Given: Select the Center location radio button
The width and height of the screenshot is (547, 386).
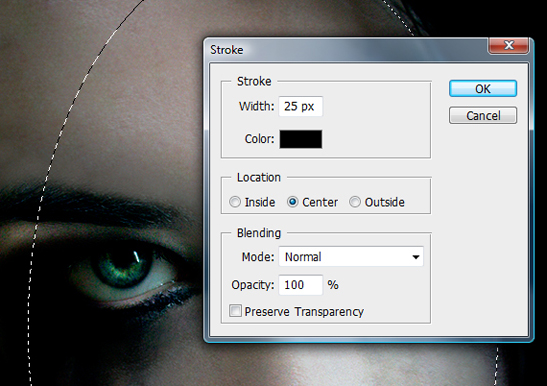Looking at the screenshot, I should pos(292,202).
